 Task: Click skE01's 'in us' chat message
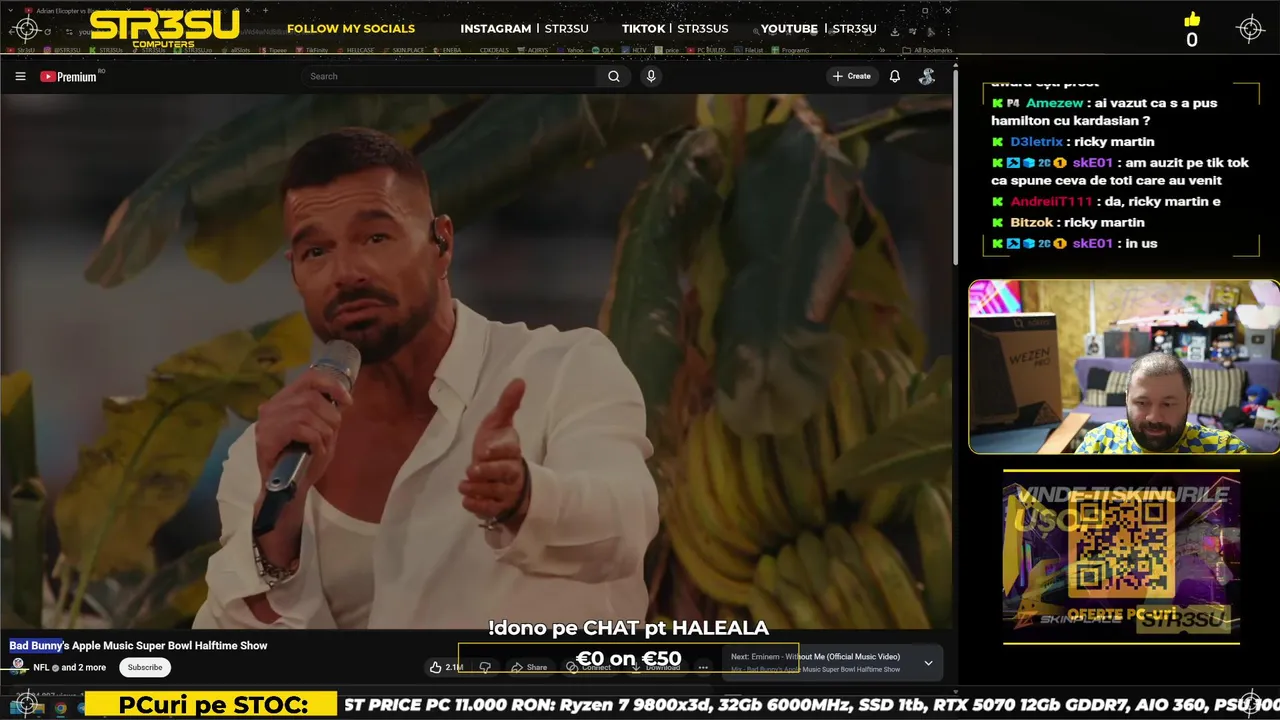[x=1075, y=243]
